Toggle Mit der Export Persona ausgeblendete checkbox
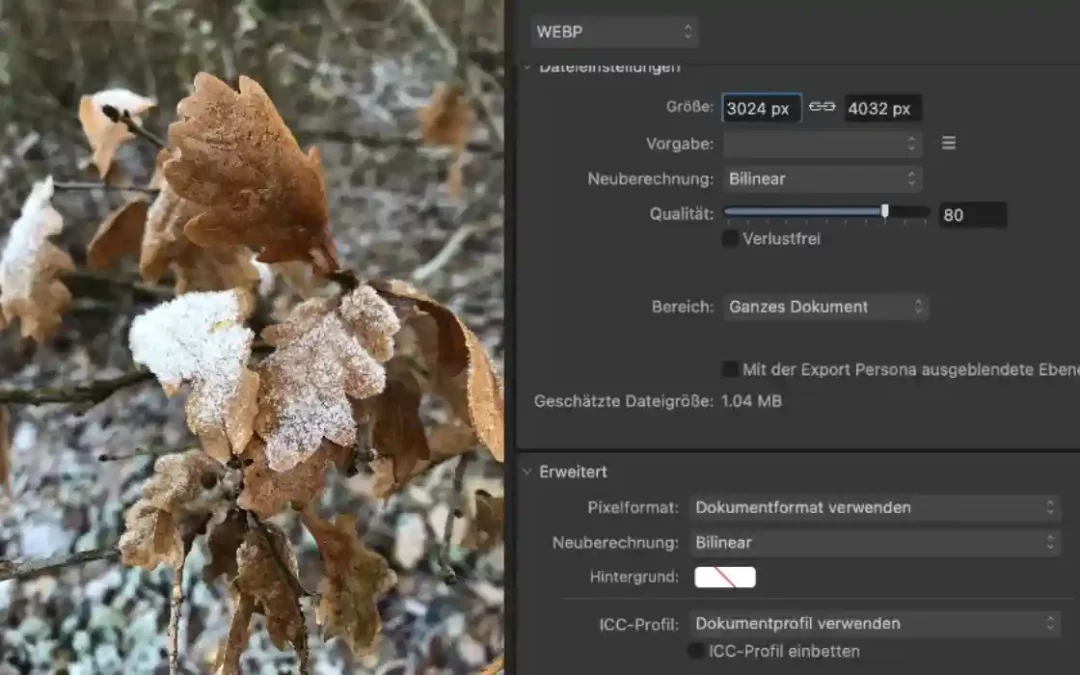Image resolution: width=1080 pixels, height=675 pixels. [x=729, y=369]
